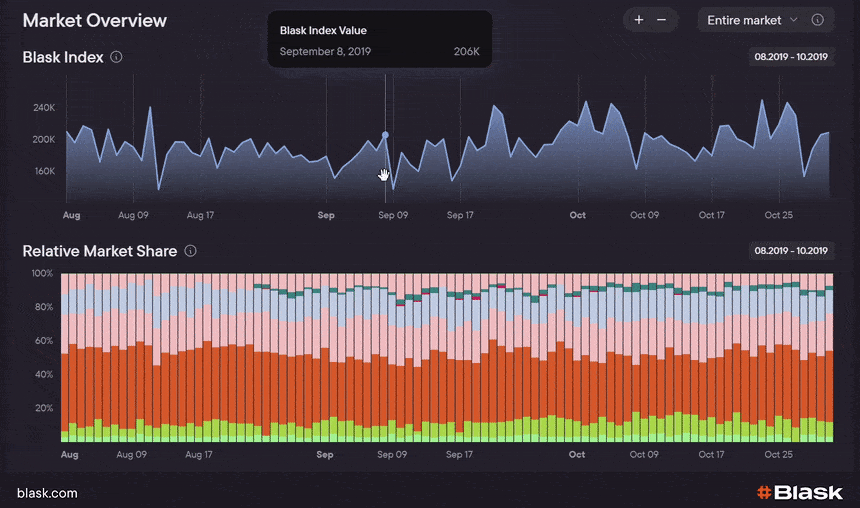Open the blask.com link

[47, 493]
